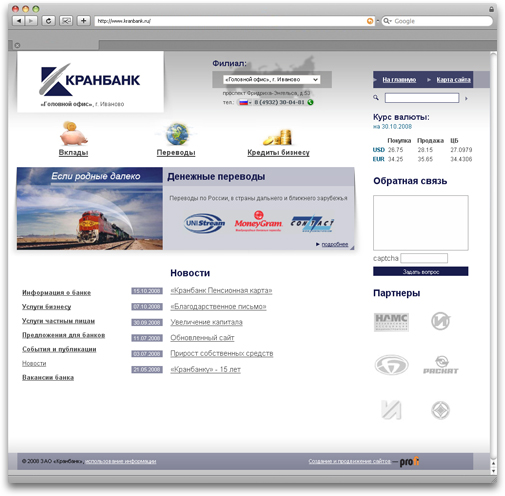
Task: Go back with the browser's left arrow
Action: coord(19,21)
